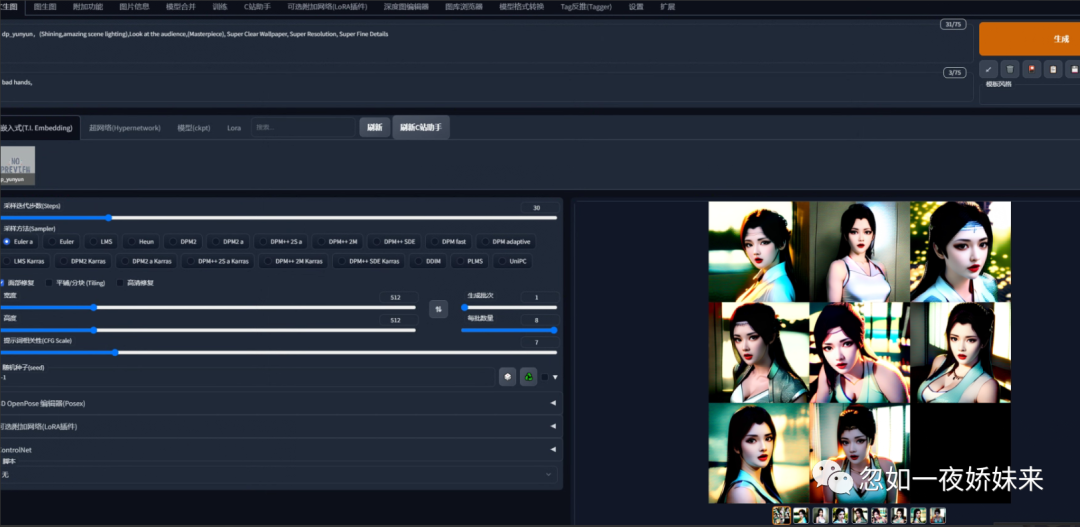Click the dp_yunyun embedding card

[17, 165]
